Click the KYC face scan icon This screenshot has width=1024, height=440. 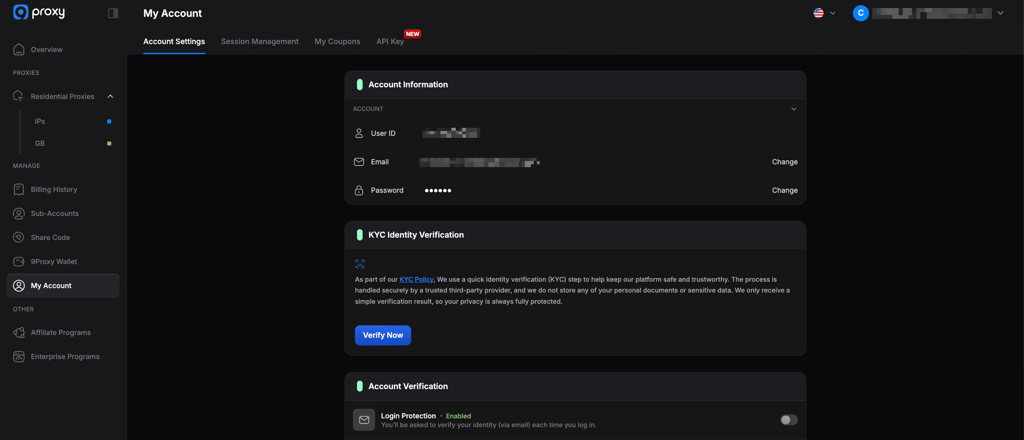(360, 264)
